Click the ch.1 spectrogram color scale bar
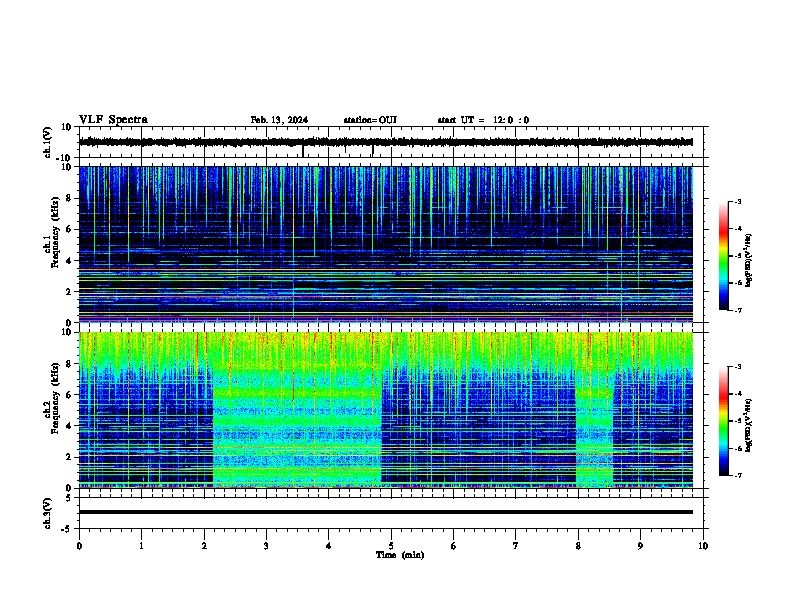 (724, 256)
